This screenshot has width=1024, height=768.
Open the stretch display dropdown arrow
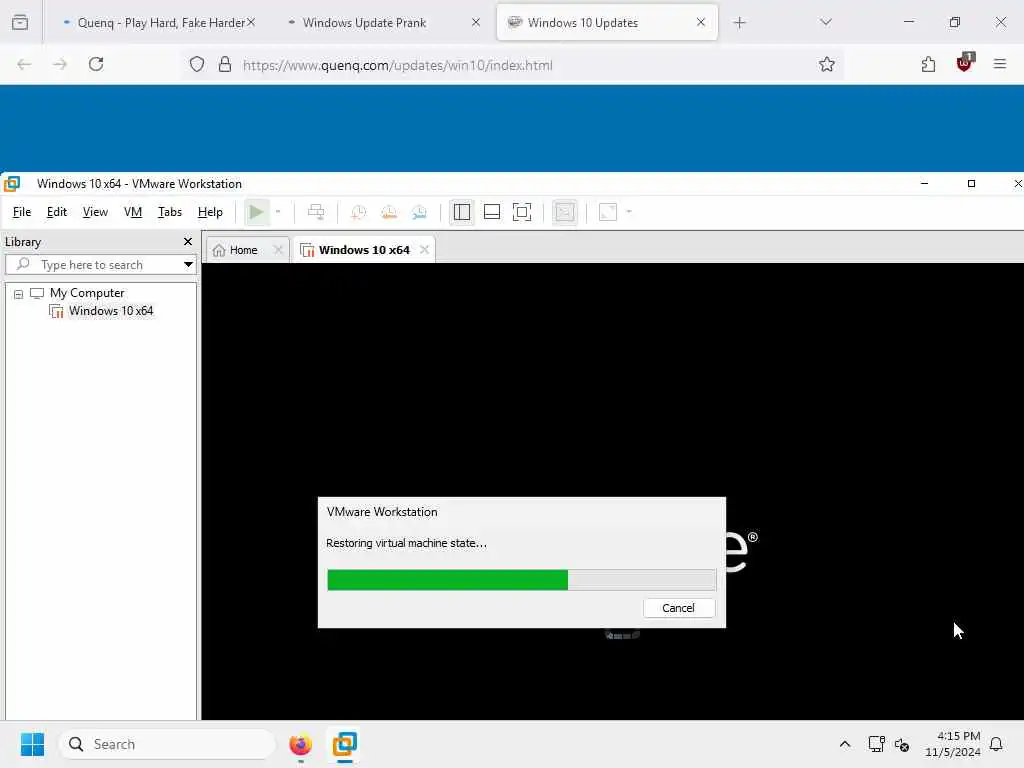629,212
